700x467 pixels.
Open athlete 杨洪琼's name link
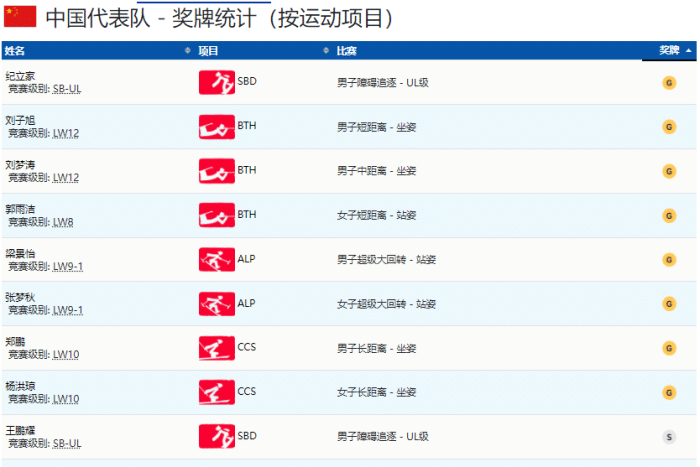click(x=19, y=385)
